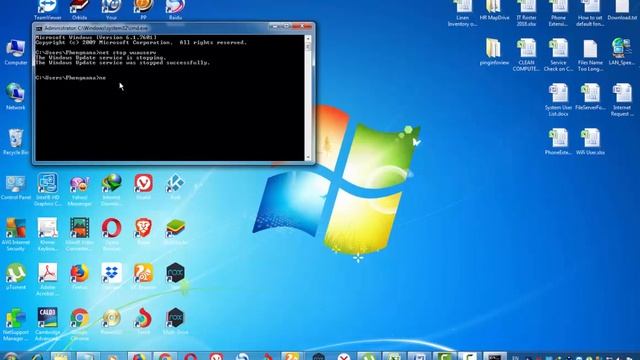640x360 pixels.
Task: Select the Download.txt file
Action: coord(622,9)
